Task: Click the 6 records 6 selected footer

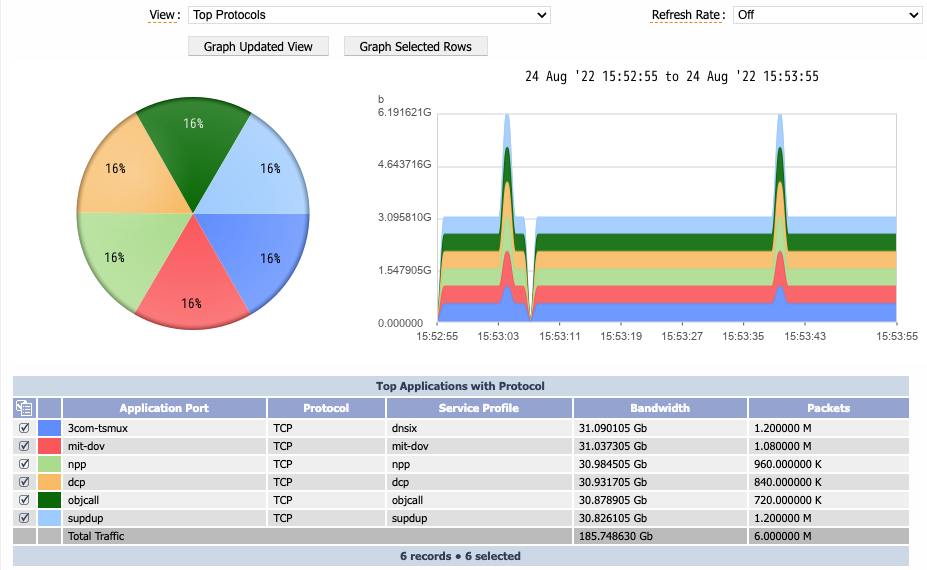Action: point(460,556)
